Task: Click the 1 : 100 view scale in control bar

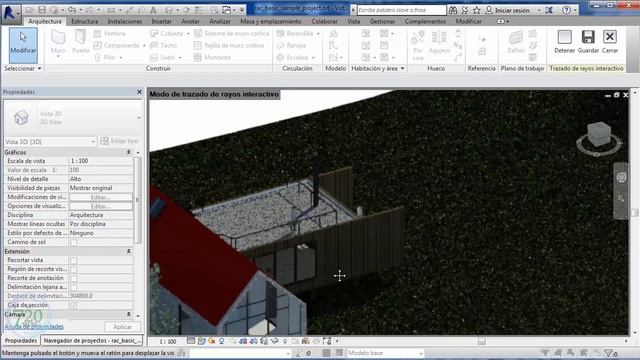Action: click(x=168, y=341)
